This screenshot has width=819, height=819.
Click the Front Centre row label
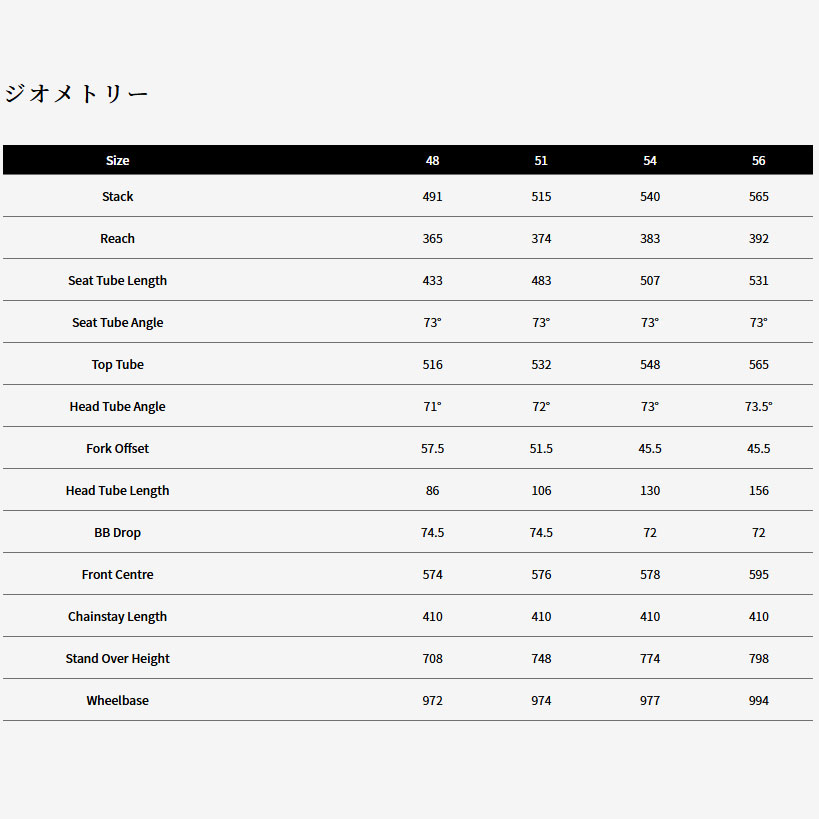[117, 575]
